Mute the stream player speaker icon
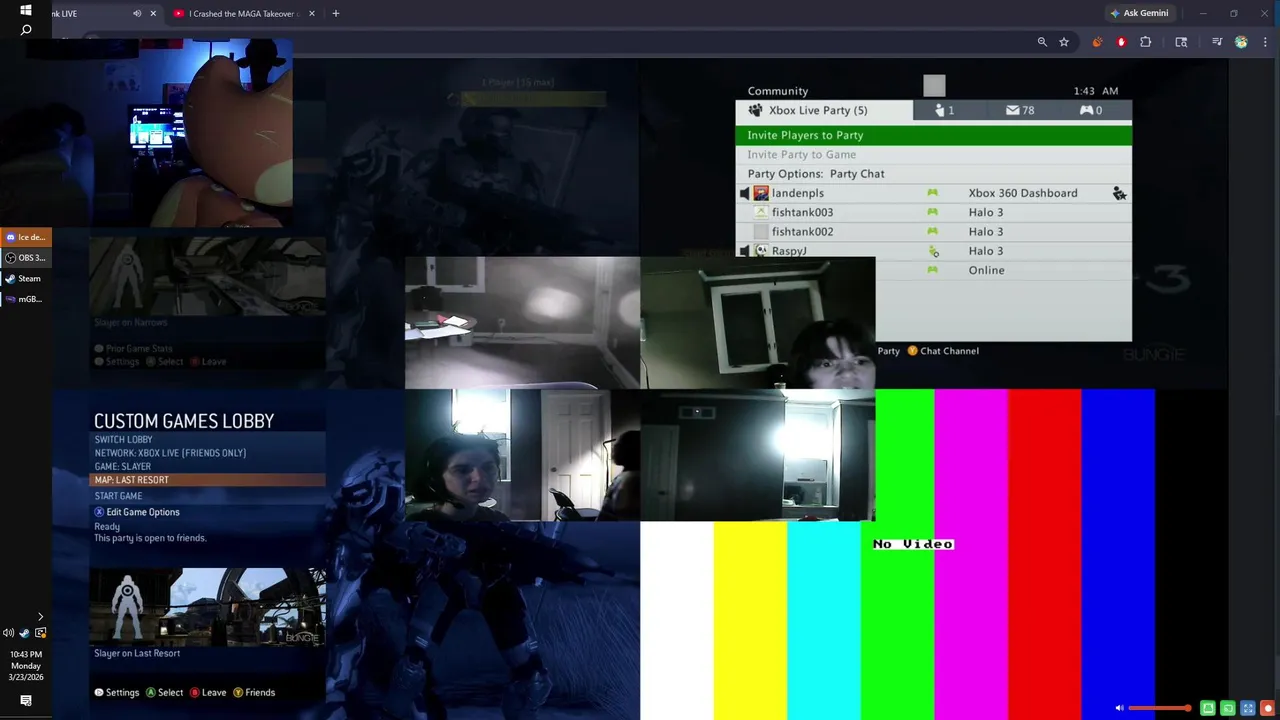The width and height of the screenshot is (1280, 720). 1119,708
